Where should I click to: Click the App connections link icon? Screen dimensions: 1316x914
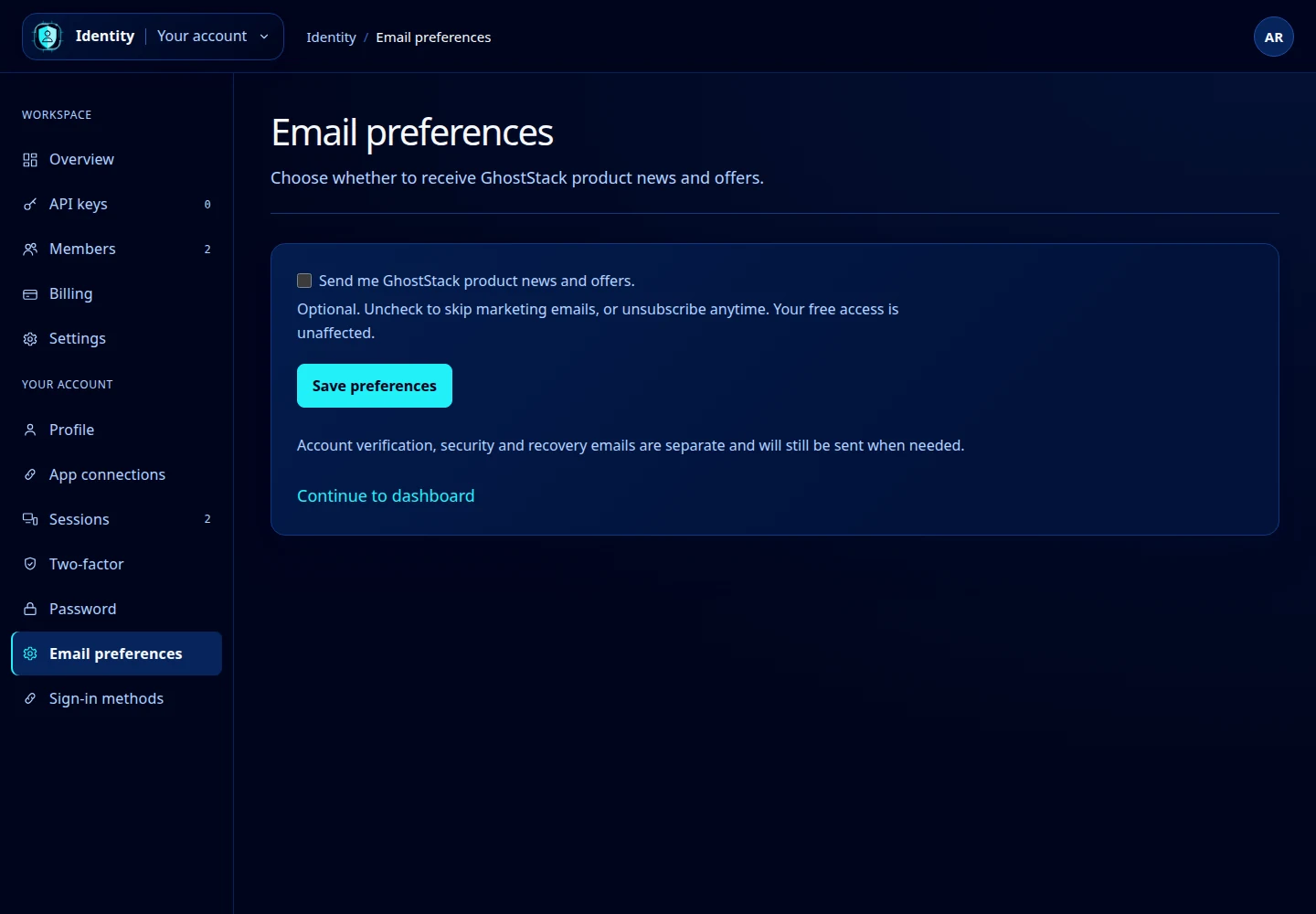(30, 474)
